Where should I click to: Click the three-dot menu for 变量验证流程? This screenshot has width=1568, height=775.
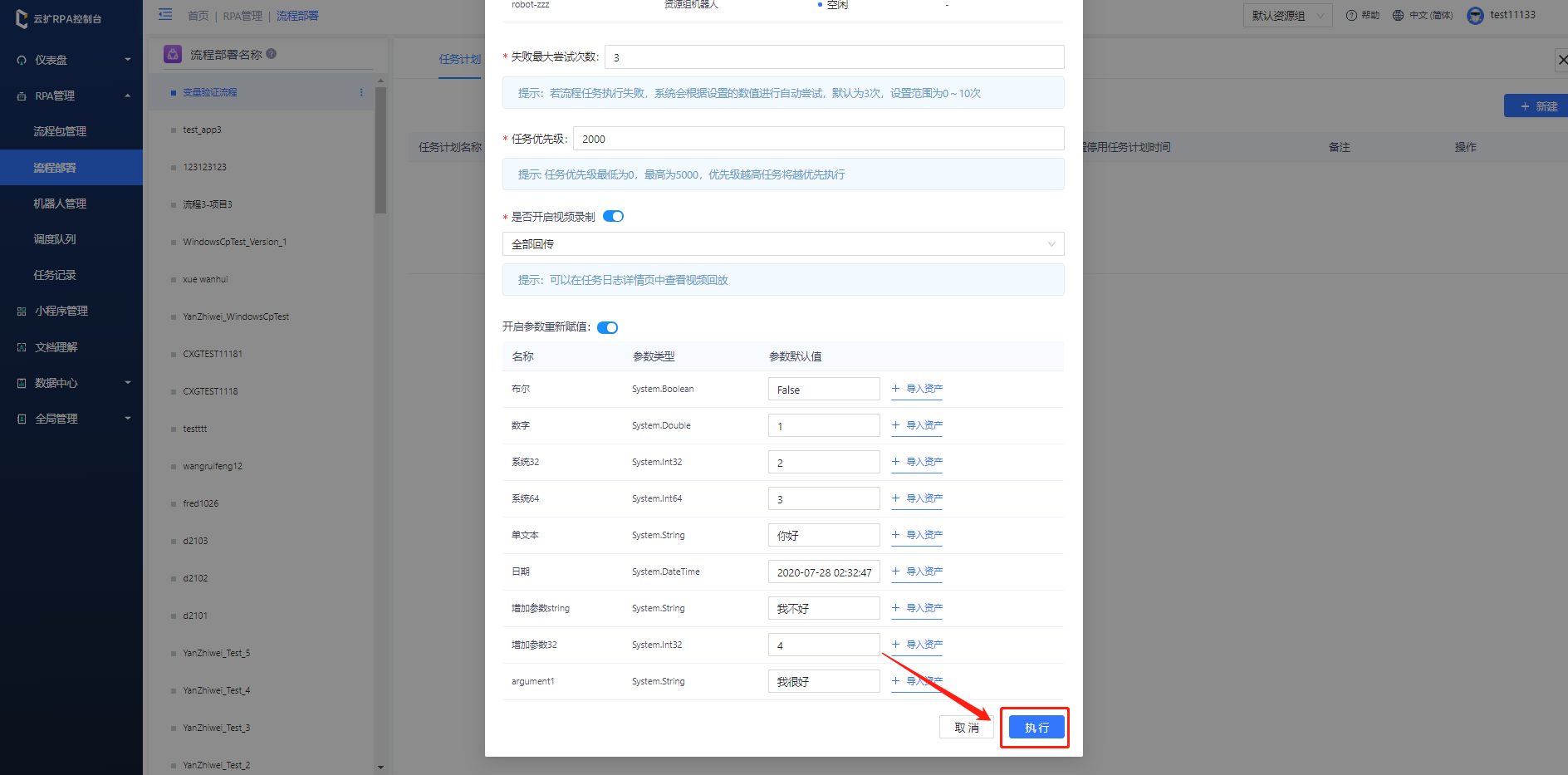point(361,92)
